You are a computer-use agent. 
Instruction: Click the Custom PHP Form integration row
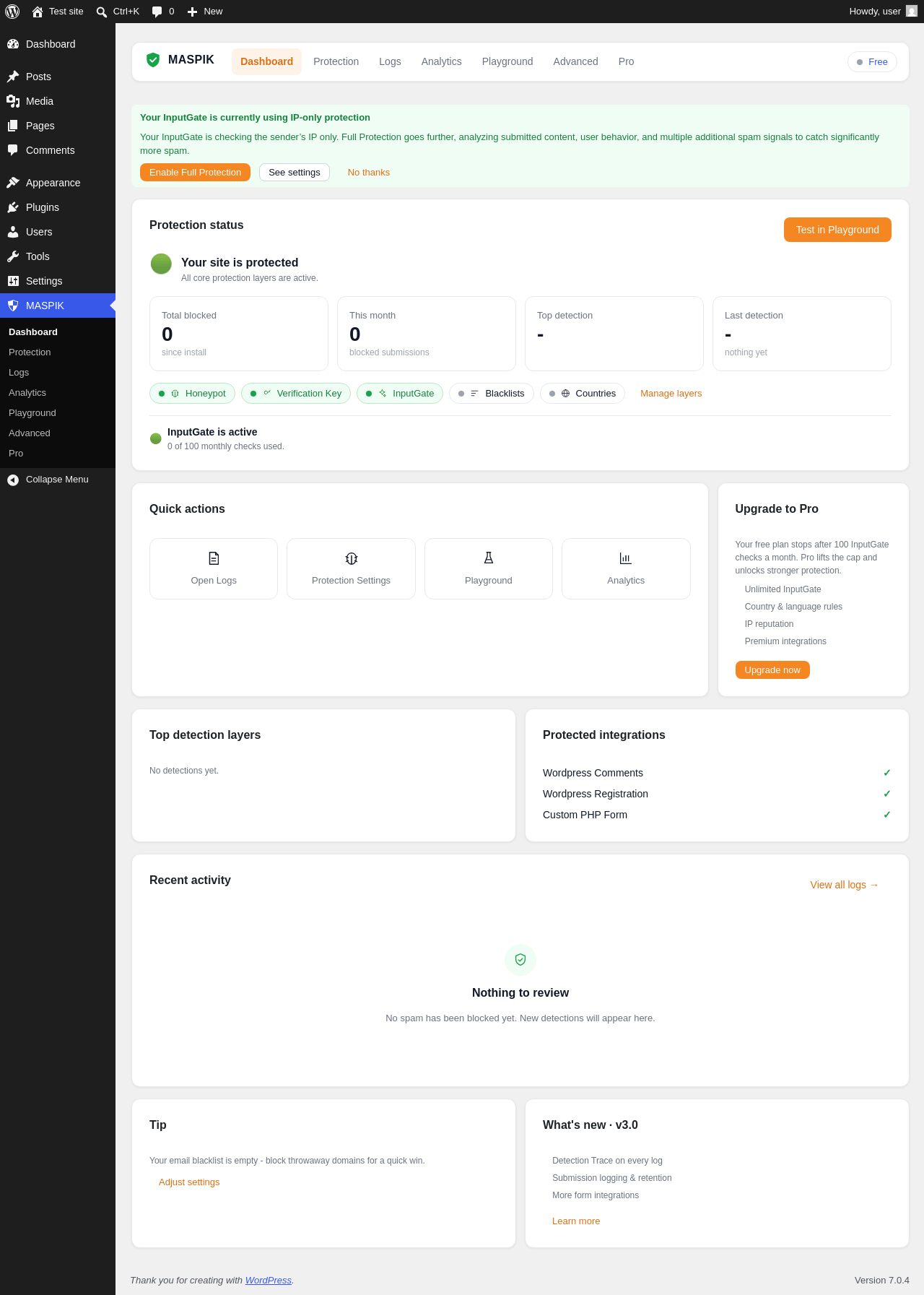(x=717, y=815)
